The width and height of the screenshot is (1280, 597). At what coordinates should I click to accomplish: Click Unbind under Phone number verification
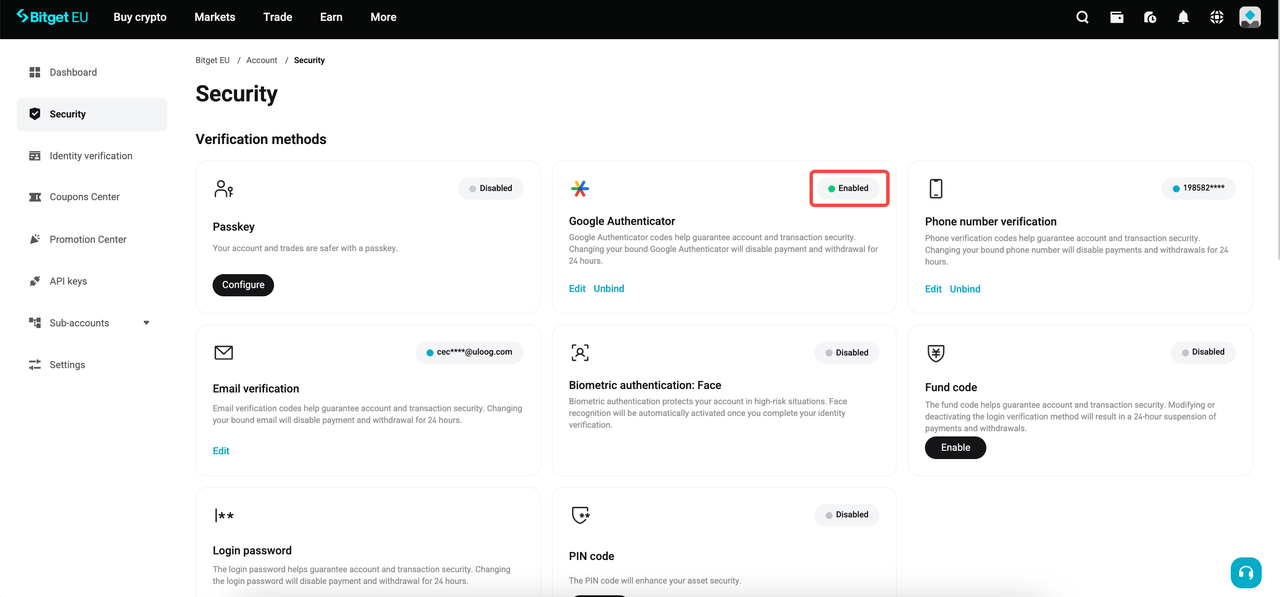[965, 289]
